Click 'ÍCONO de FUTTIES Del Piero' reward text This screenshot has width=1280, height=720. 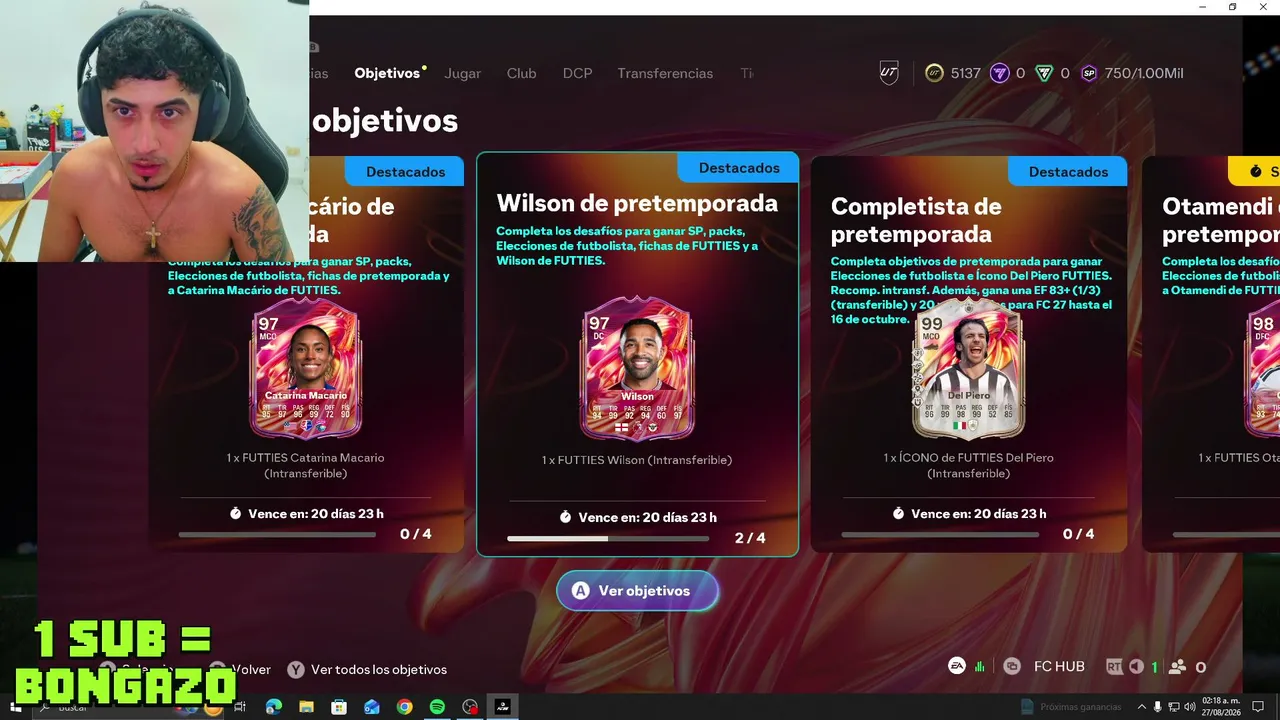(969, 457)
